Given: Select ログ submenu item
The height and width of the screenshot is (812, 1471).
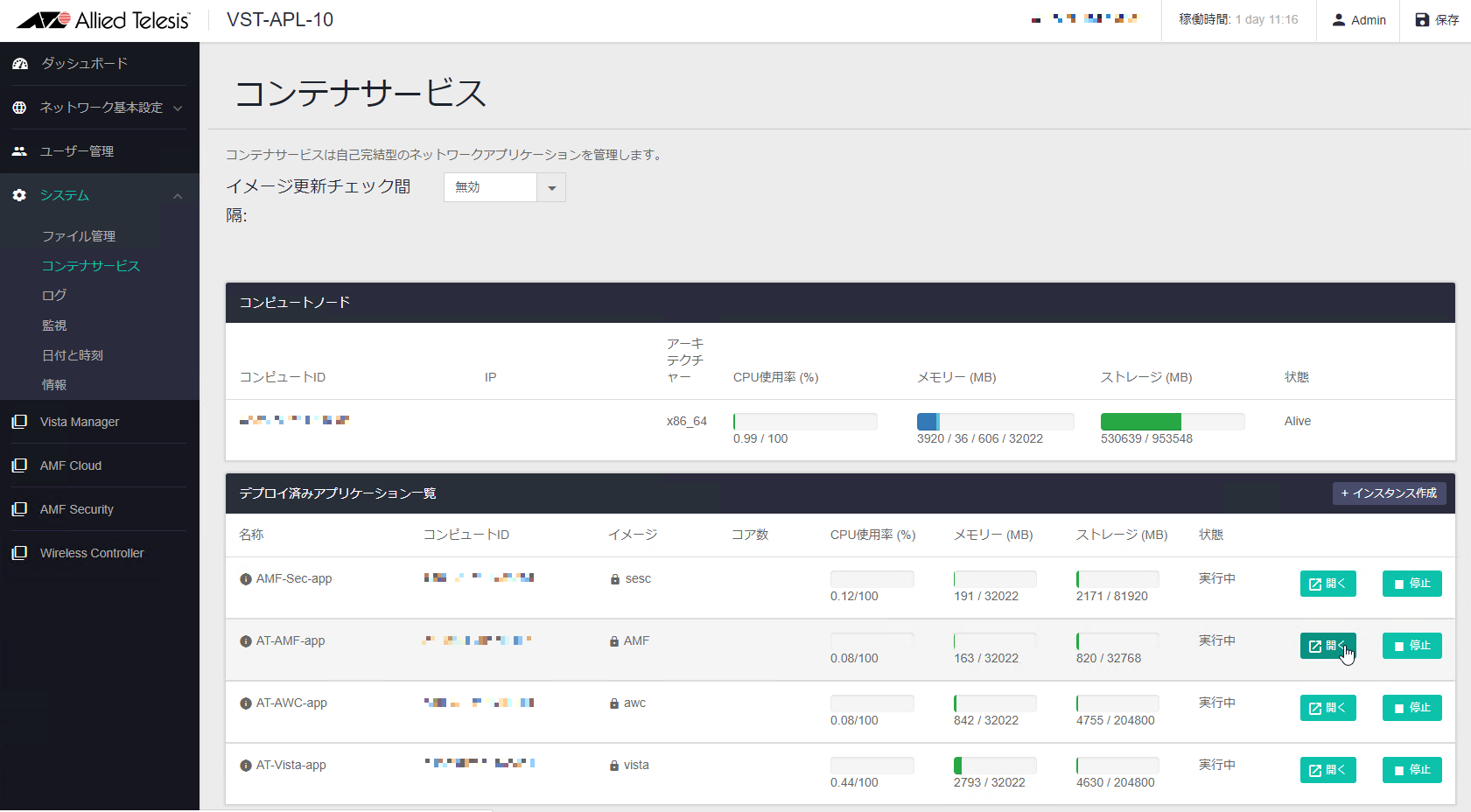Looking at the screenshot, I should [x=54, y=296].
